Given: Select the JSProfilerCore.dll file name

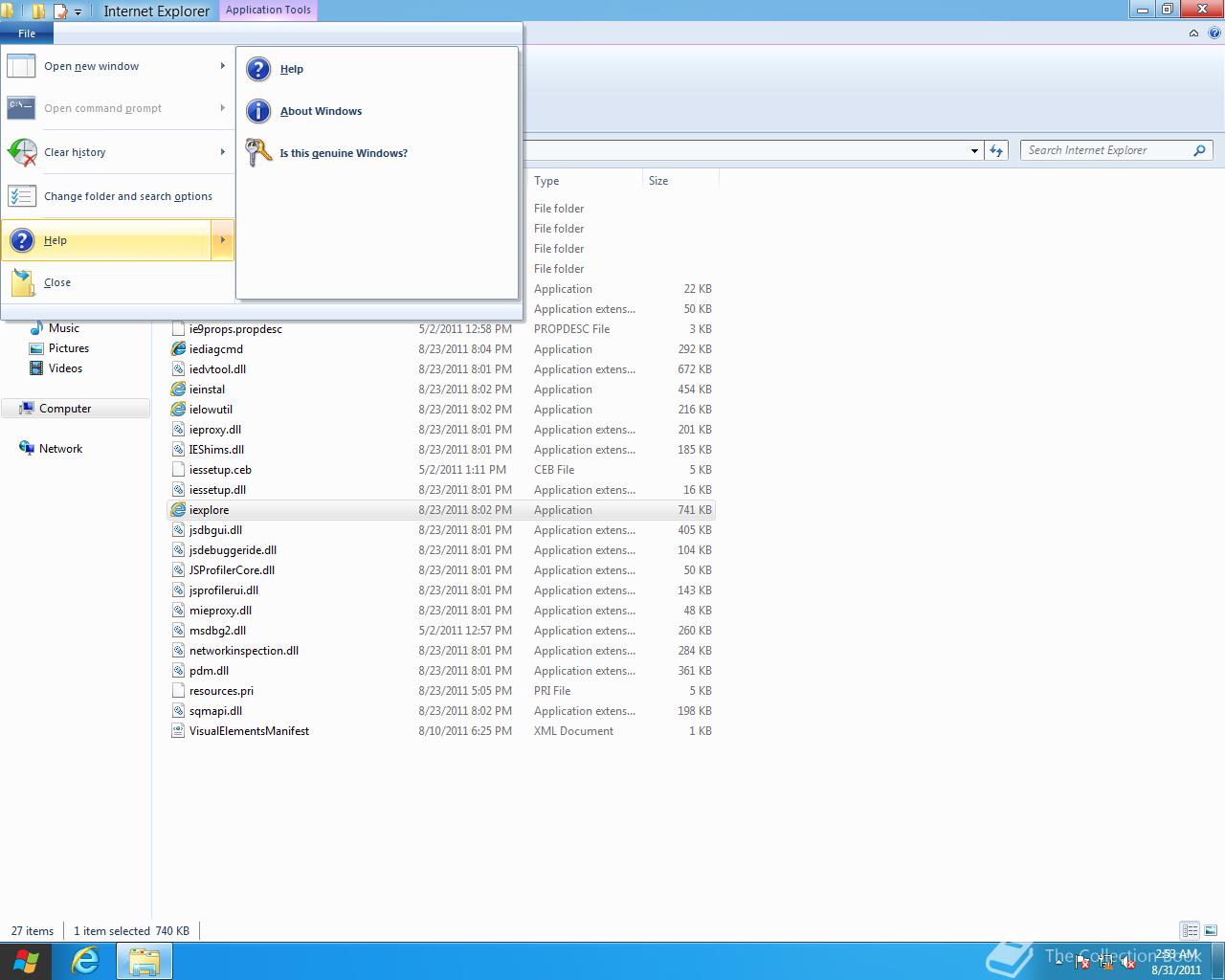Looking at the screenshot, I should pos(232,570).
